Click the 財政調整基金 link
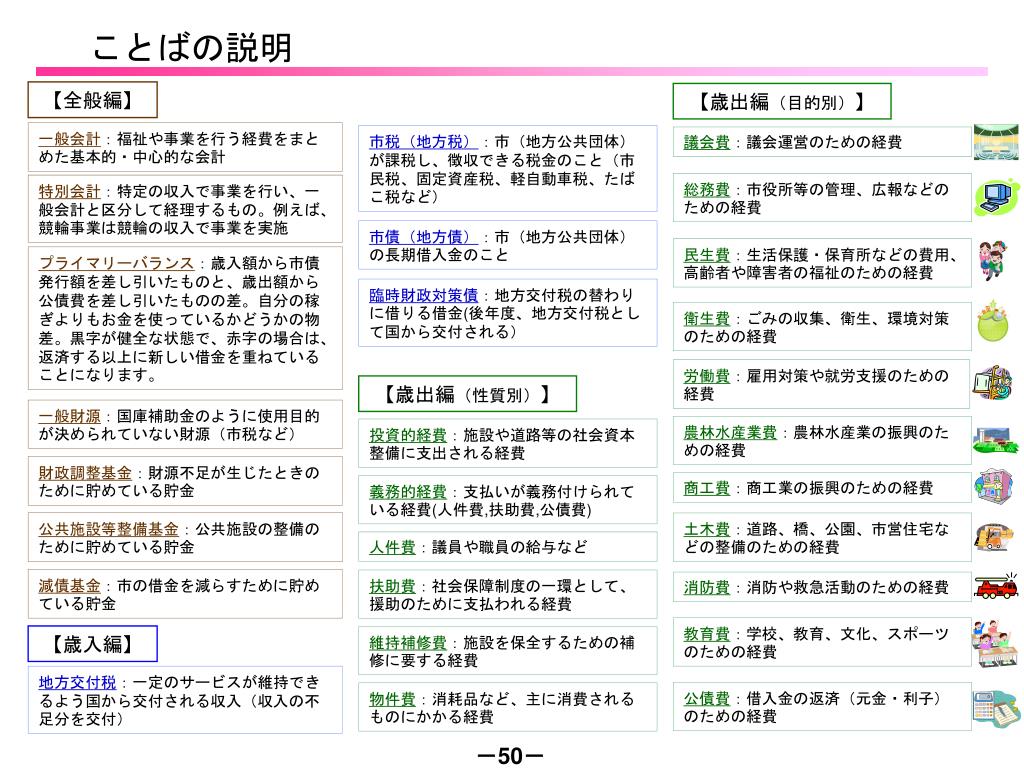Viewport: 1024px width, 768px height. point(85,473)
